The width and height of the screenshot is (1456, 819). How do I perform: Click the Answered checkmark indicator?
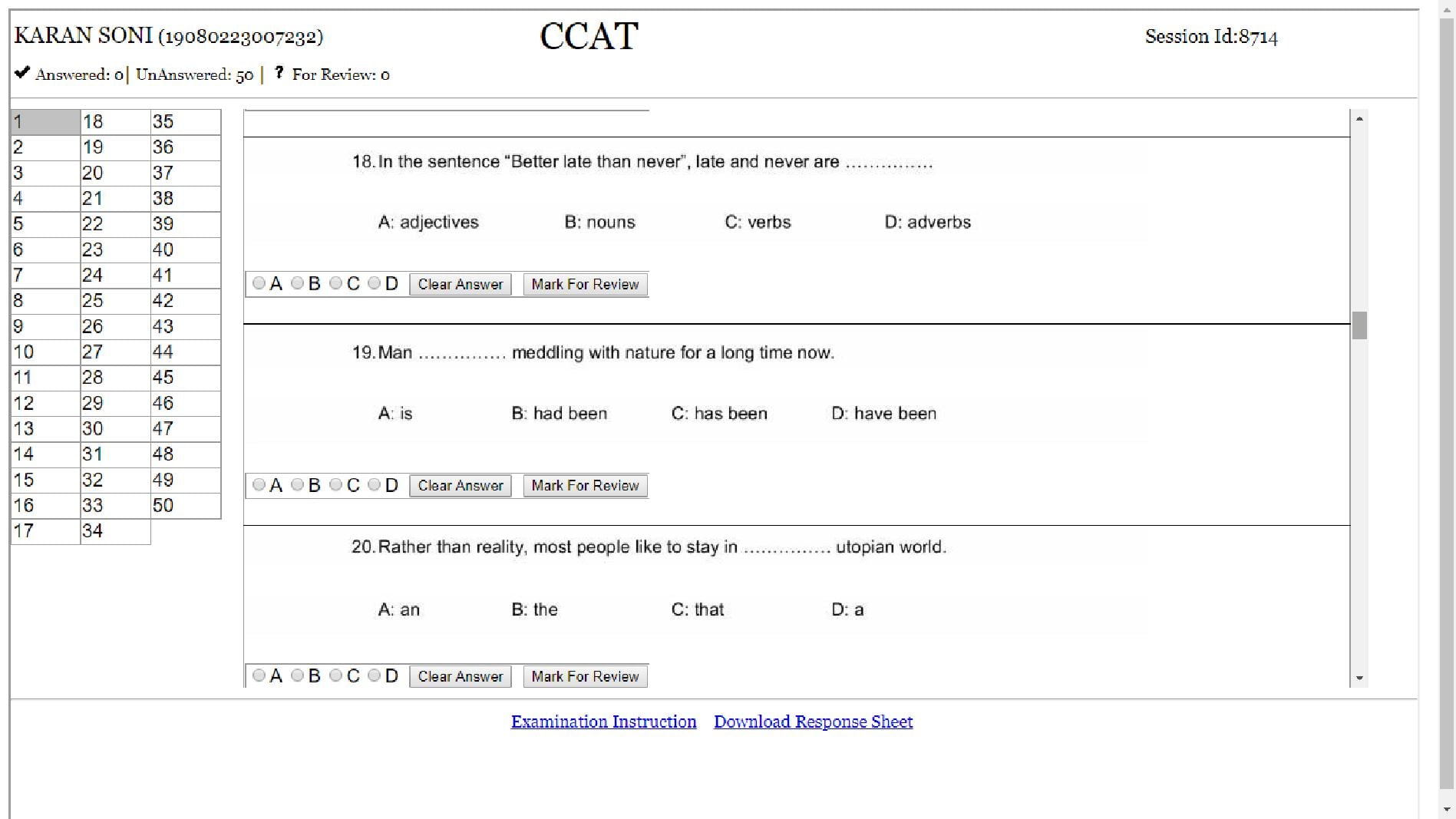click(x=21, y=74)
